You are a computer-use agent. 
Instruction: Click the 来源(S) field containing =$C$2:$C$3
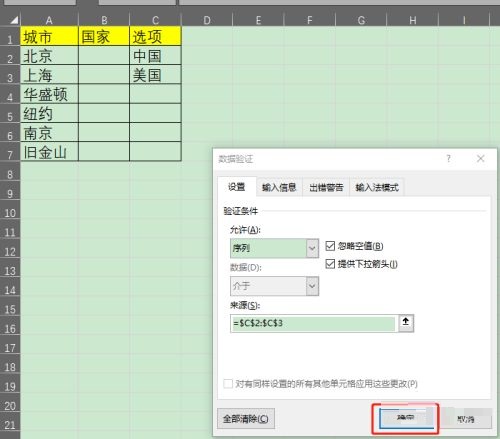(x=314, y=323)
